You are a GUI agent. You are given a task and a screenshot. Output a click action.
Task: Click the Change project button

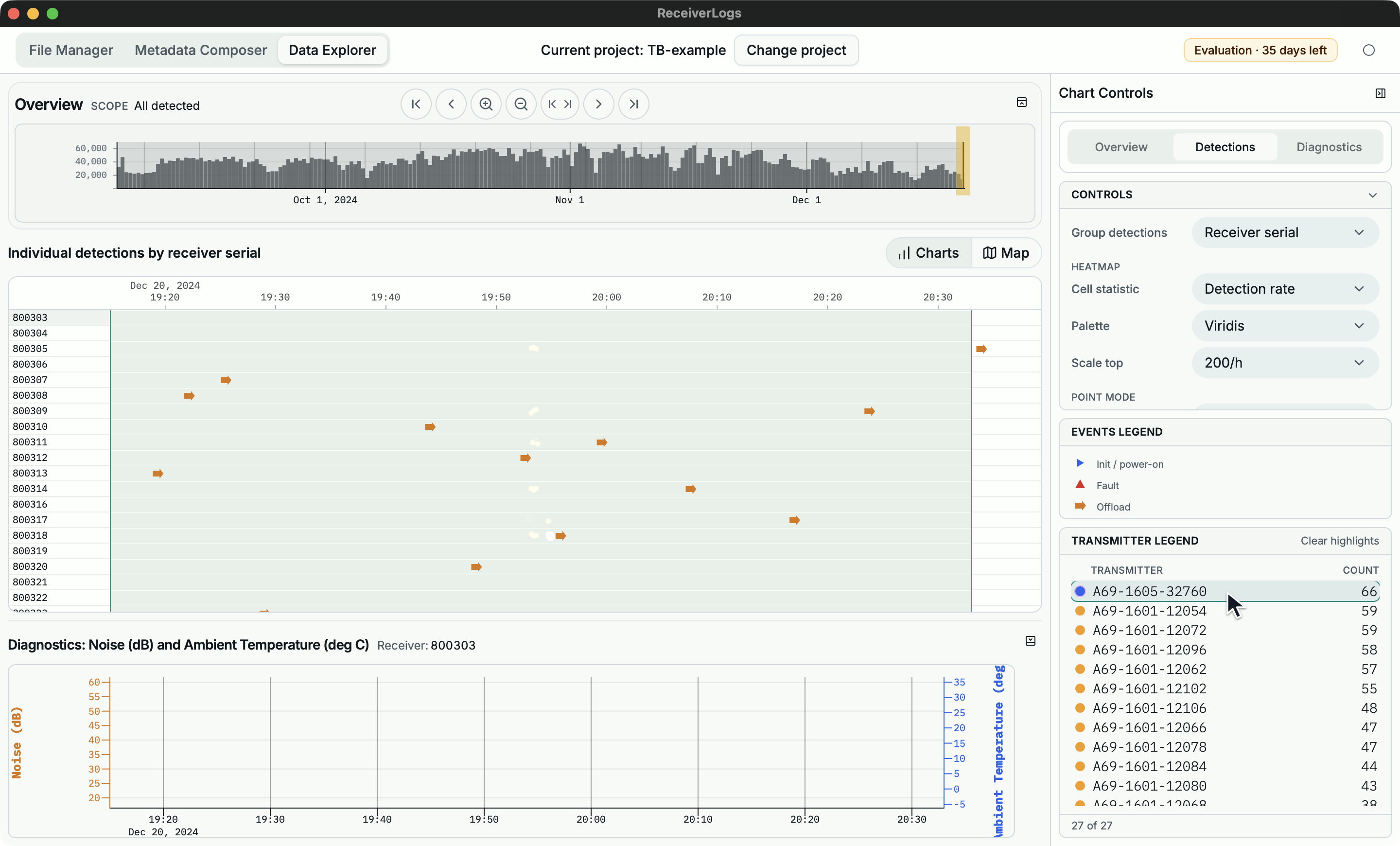[796, 50]
